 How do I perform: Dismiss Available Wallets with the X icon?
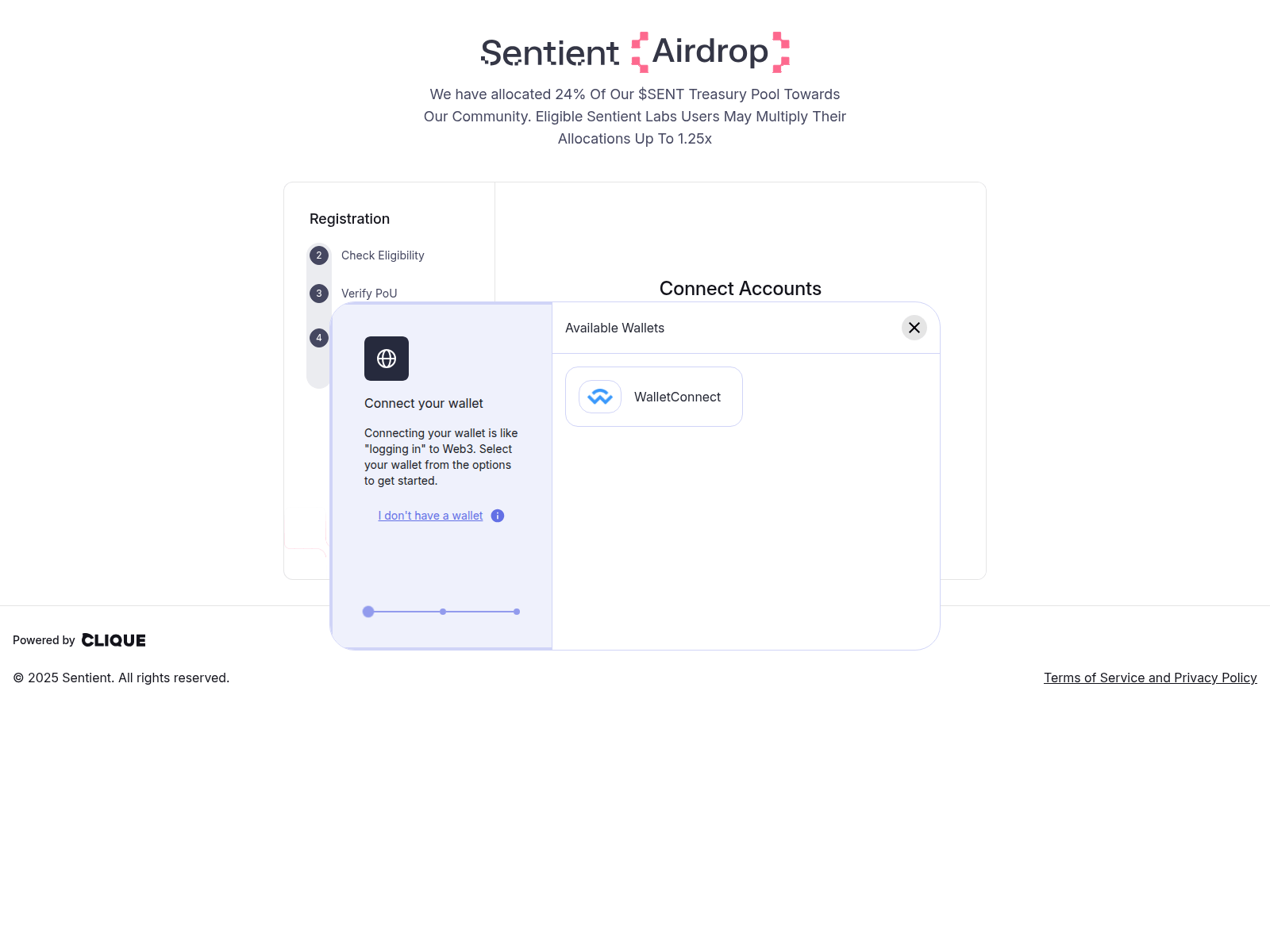click(x=914, y=327)
